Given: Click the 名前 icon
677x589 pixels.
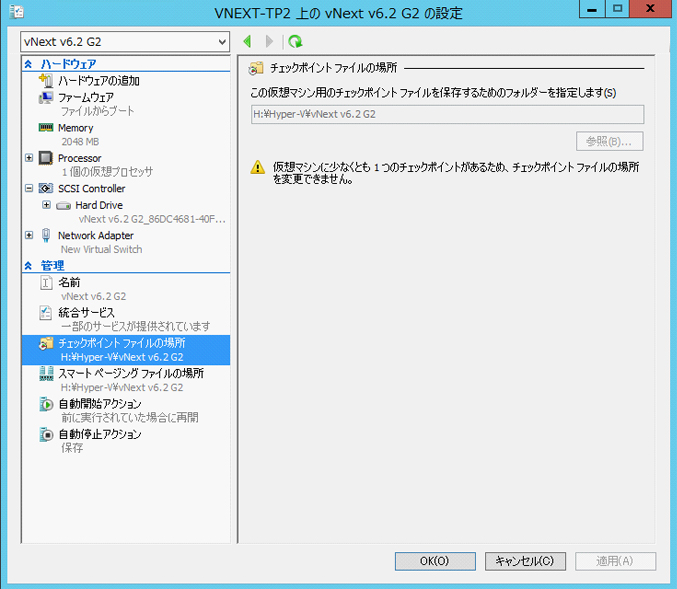Looking at the screenshot, I should [x=46, y=282].
